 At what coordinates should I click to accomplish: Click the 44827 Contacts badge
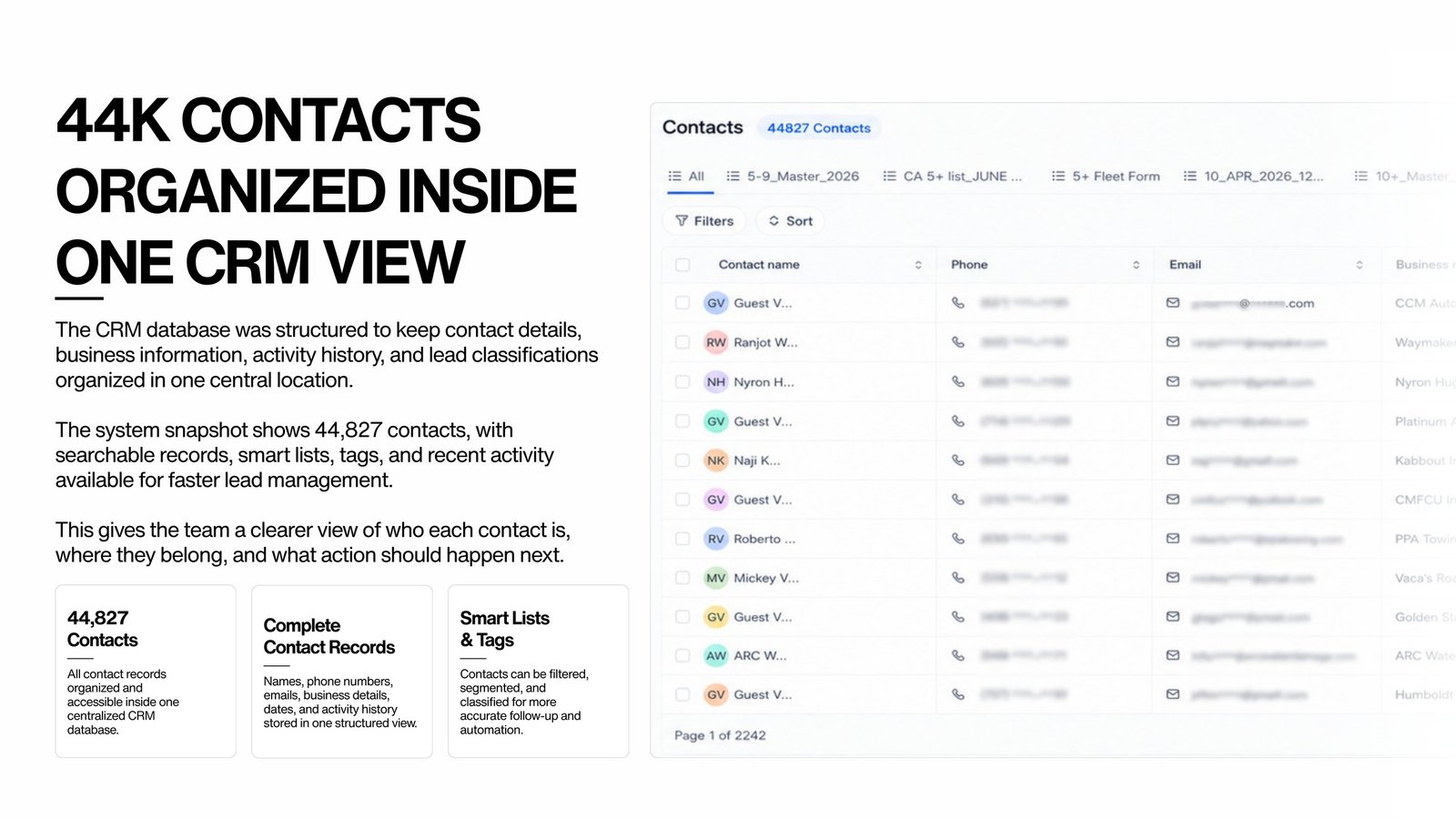819,127
